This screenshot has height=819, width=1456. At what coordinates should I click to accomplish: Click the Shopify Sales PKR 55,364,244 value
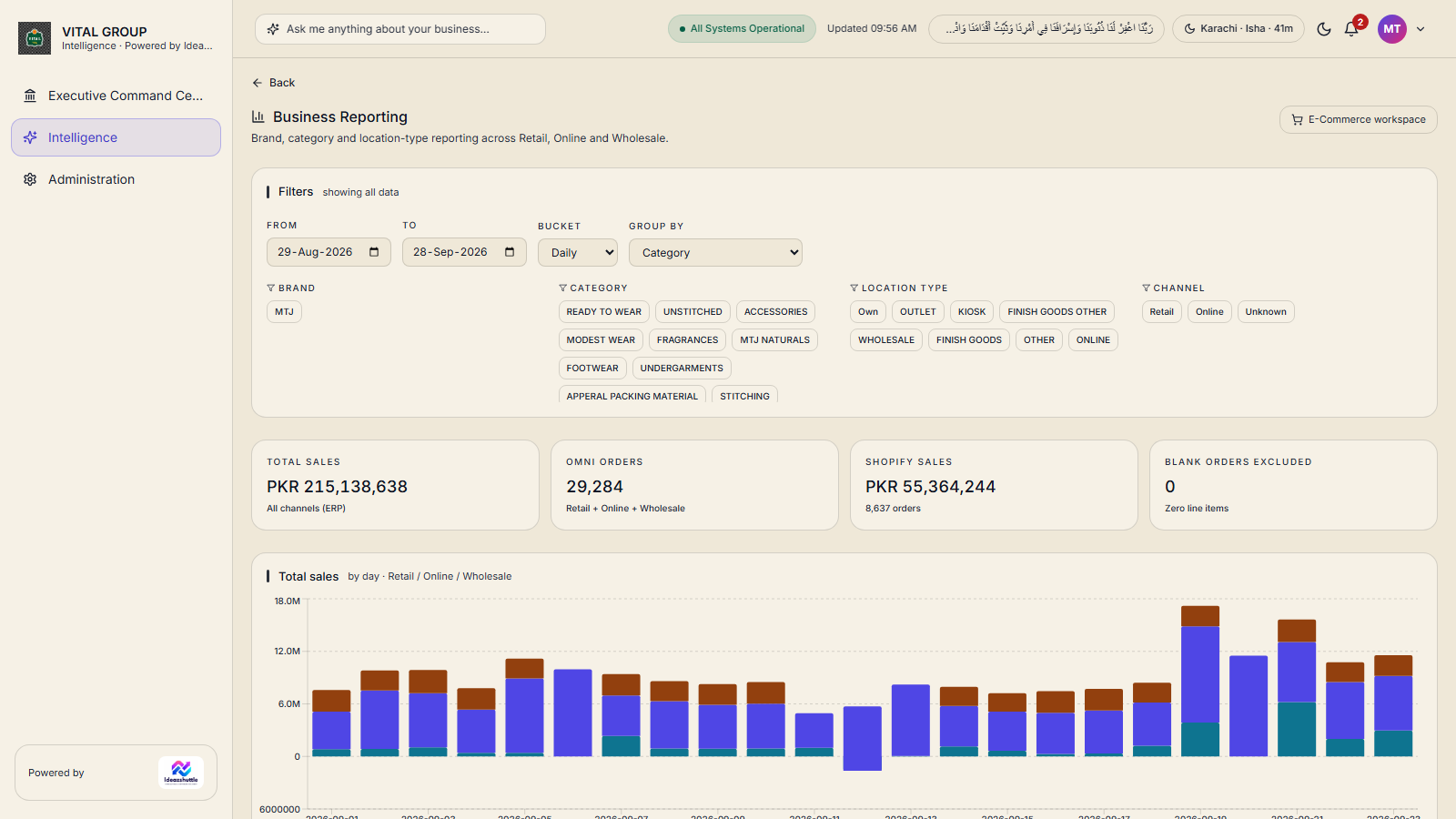tap(930, 487)
